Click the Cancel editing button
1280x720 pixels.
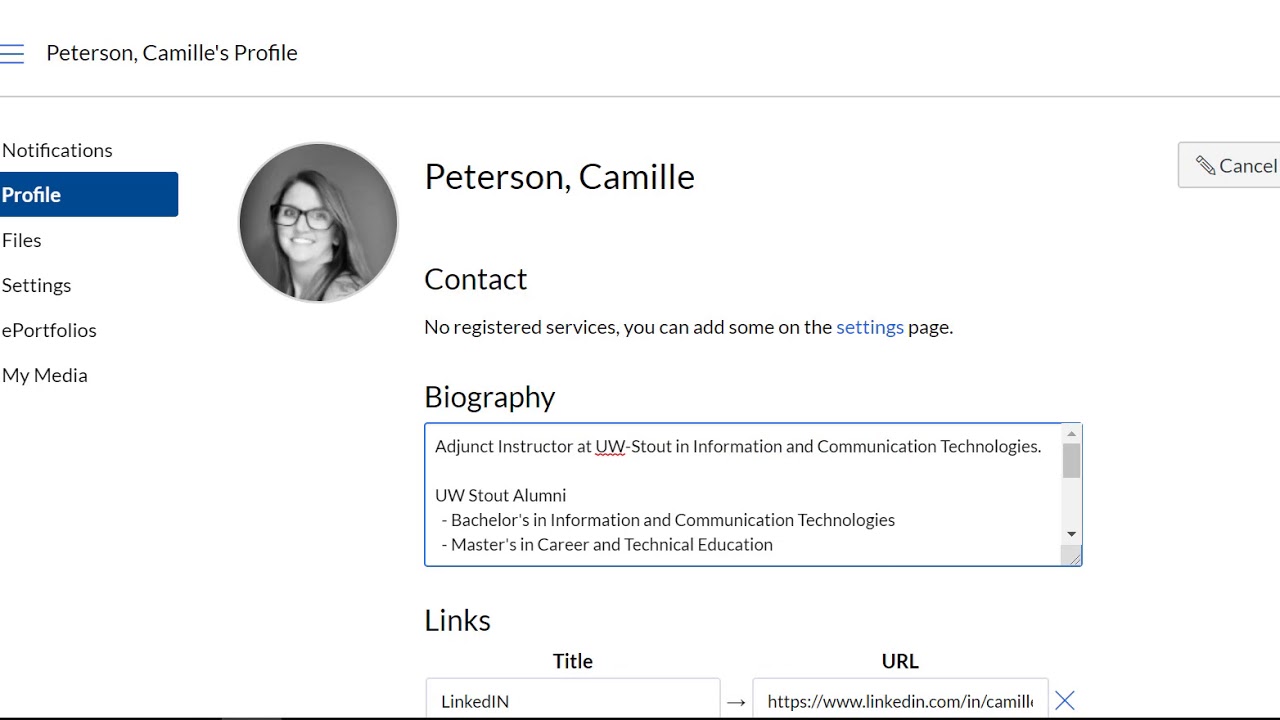[x=1235, y=166]
